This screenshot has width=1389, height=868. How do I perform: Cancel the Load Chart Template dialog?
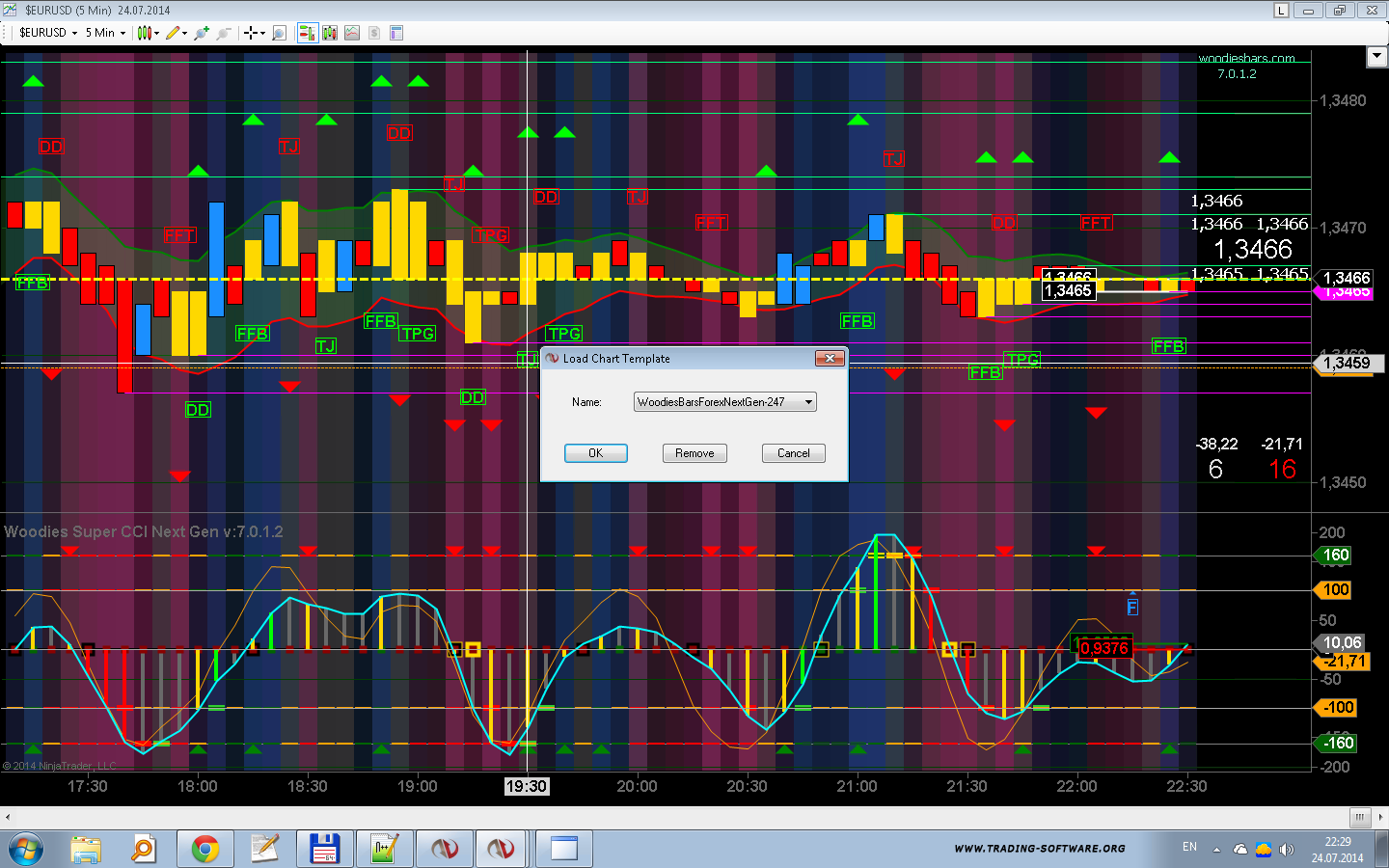coord(793,453)
